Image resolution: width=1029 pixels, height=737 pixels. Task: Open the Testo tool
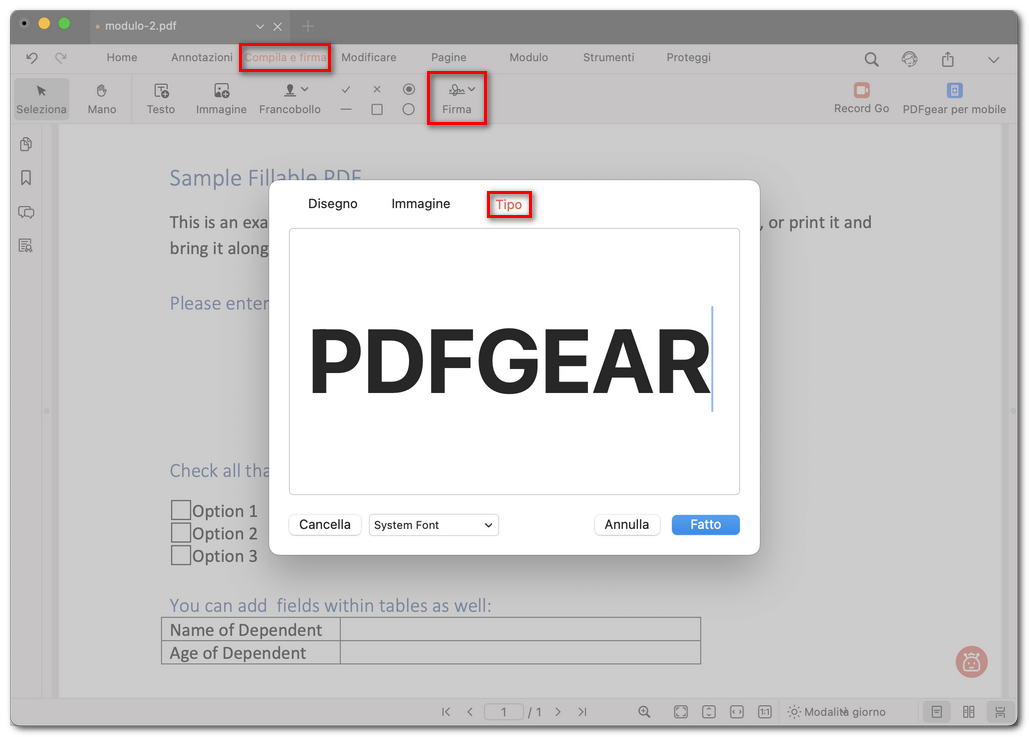[x=160, y=98]
